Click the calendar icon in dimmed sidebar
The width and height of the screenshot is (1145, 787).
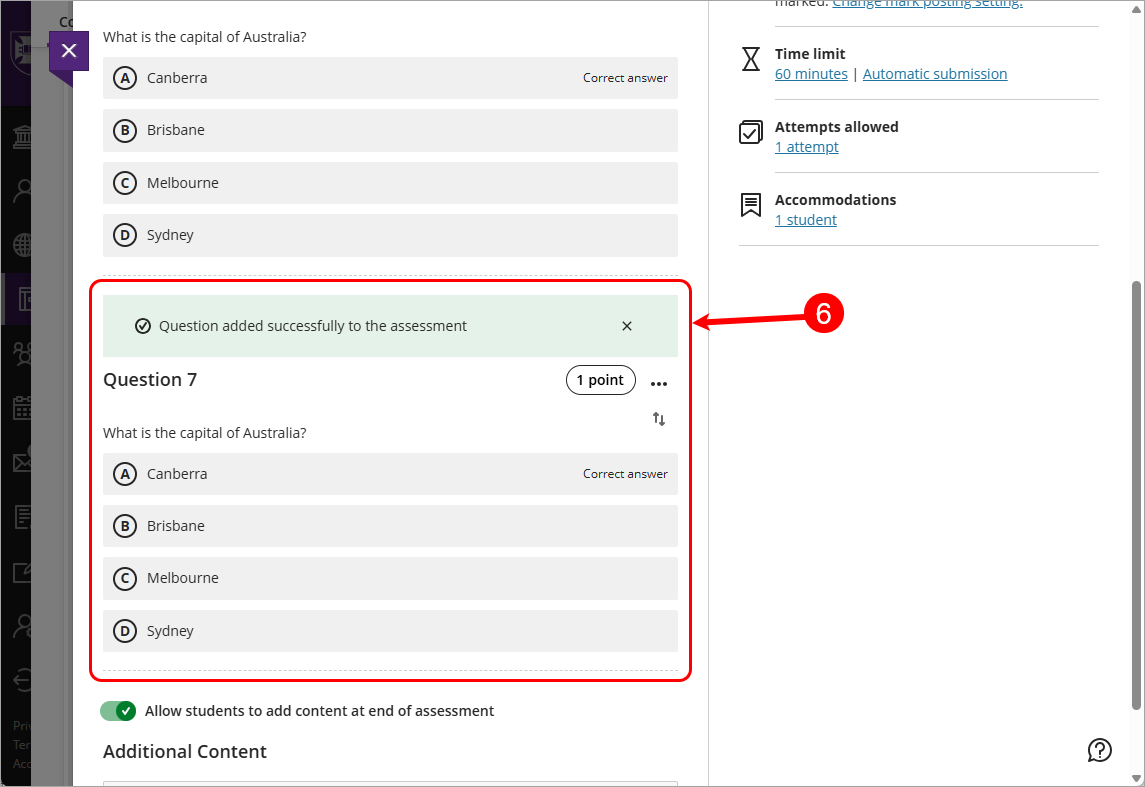tap(23, 408)
